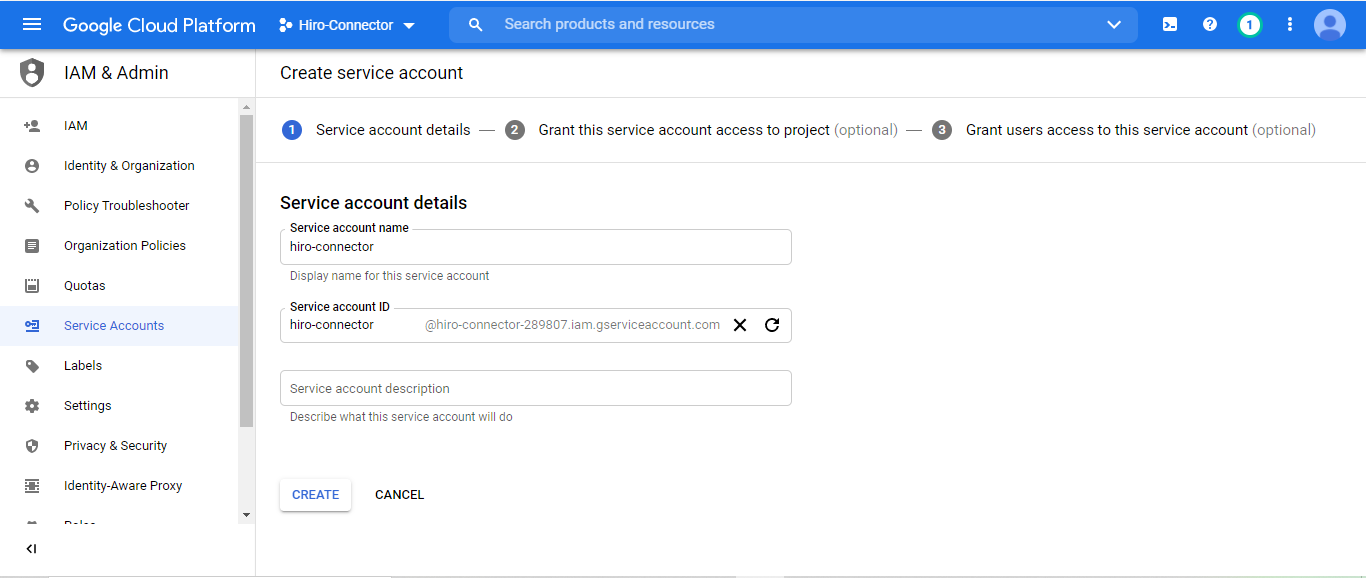Click the Identity & Organization person icon

[32, 166]
